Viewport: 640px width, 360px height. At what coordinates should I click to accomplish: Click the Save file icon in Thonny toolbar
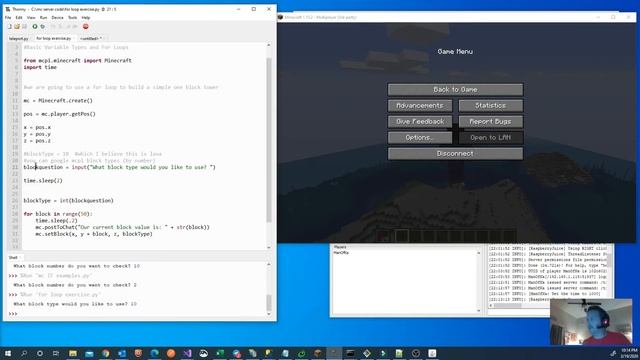coord(24,27)
